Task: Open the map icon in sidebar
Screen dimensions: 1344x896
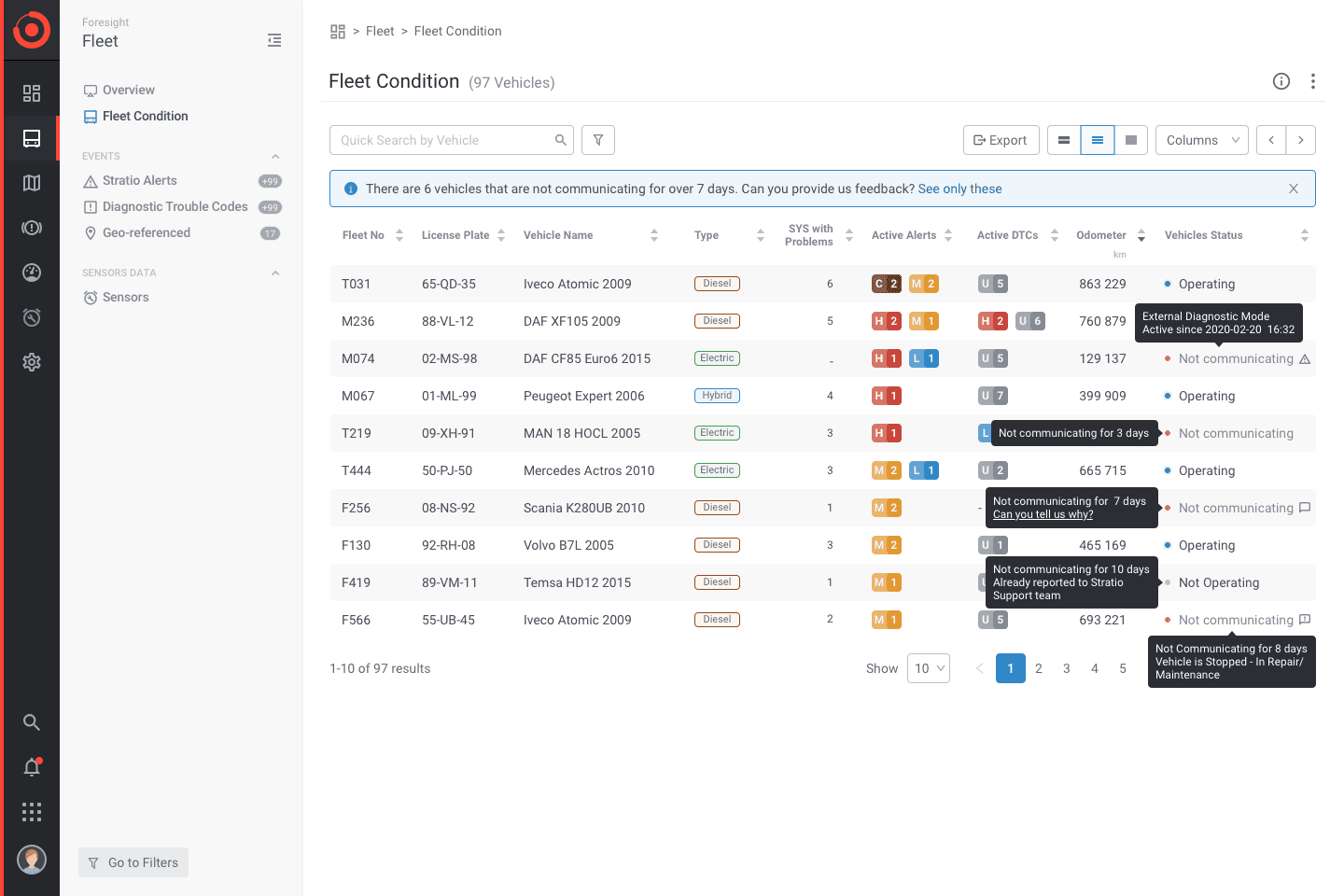Action: (x=32, y=183)
